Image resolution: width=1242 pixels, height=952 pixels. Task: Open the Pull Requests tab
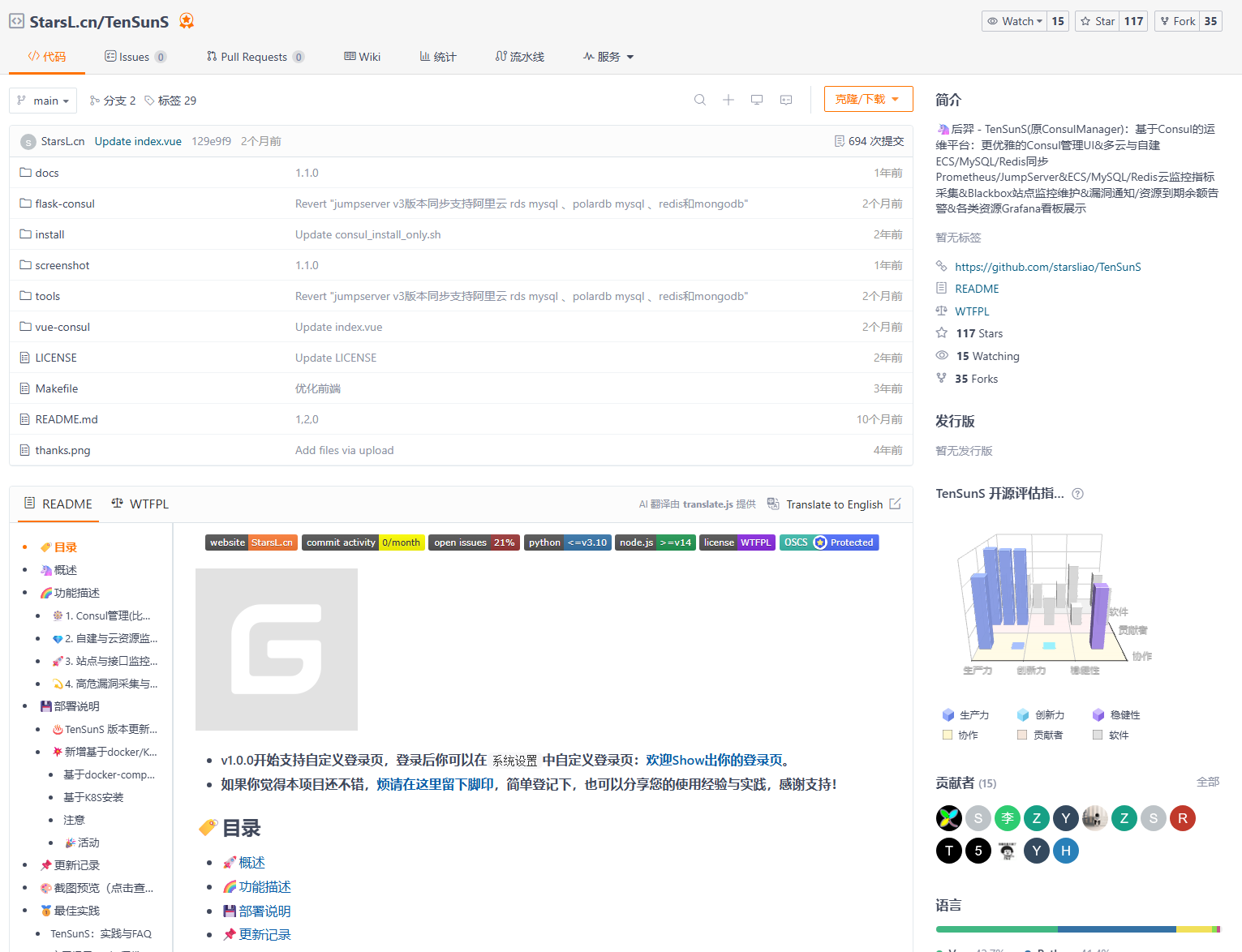tap(256, 57)
